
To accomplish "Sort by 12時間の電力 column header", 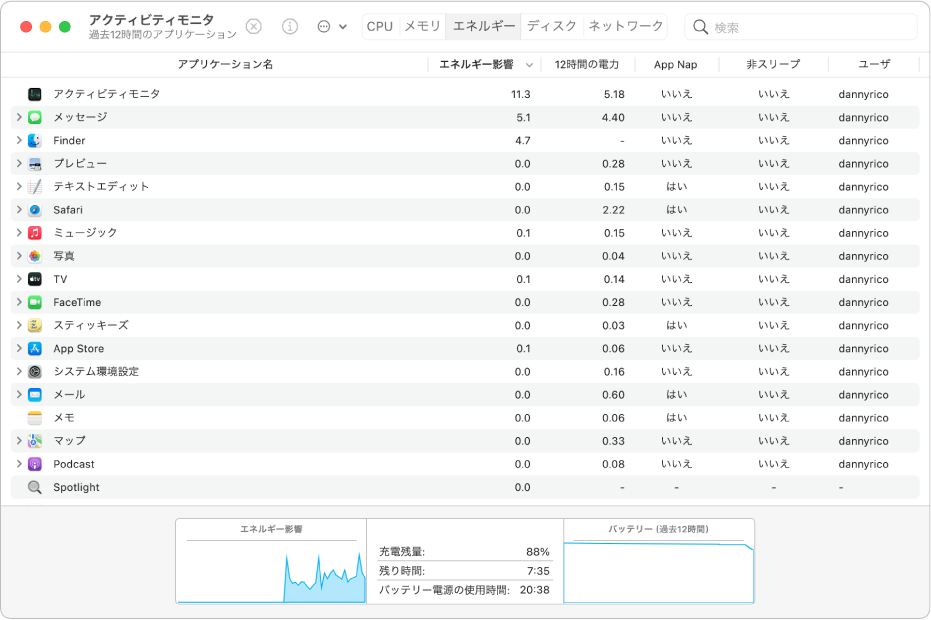I will pyautogui.click(x=587, y=65).
